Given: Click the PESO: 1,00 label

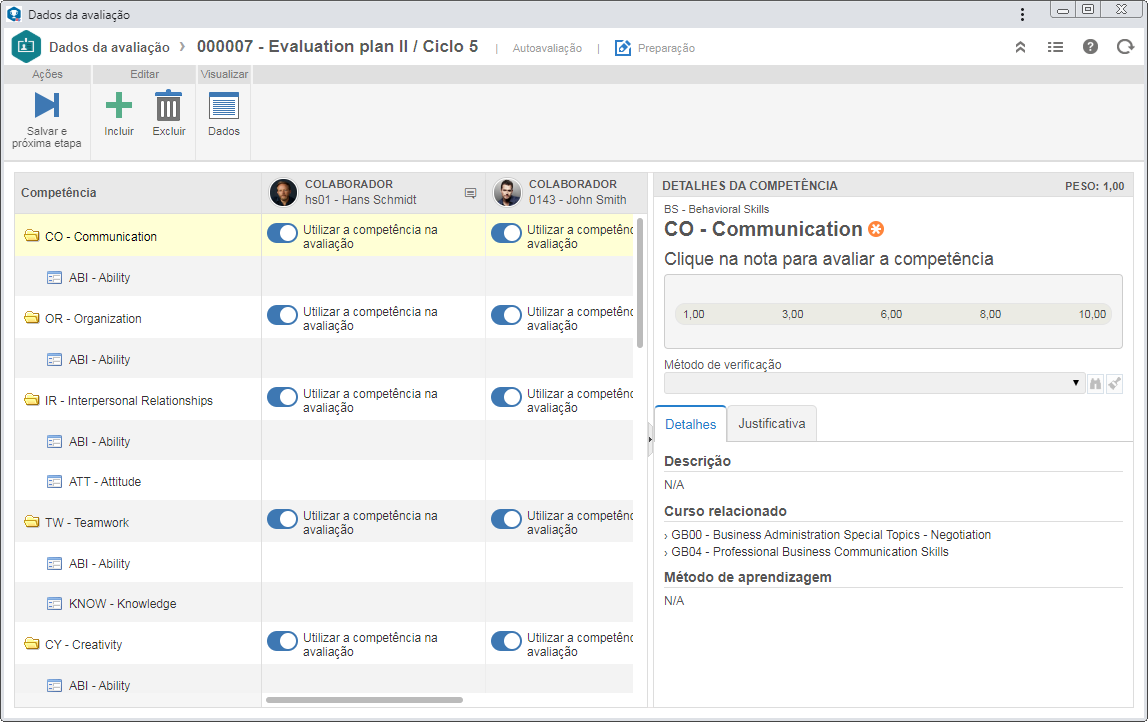Looking at the screenshot, I should point(1094,187).
